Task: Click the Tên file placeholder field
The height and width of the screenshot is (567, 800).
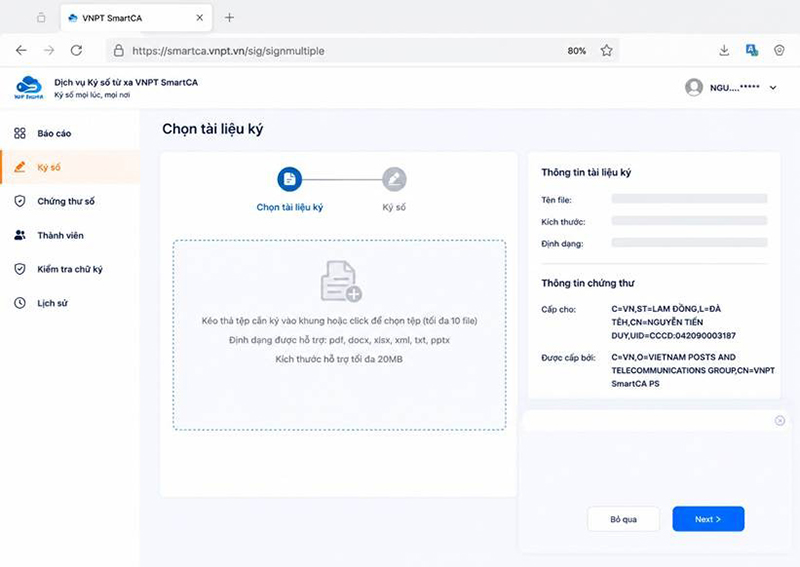Action: coord(689,199)
